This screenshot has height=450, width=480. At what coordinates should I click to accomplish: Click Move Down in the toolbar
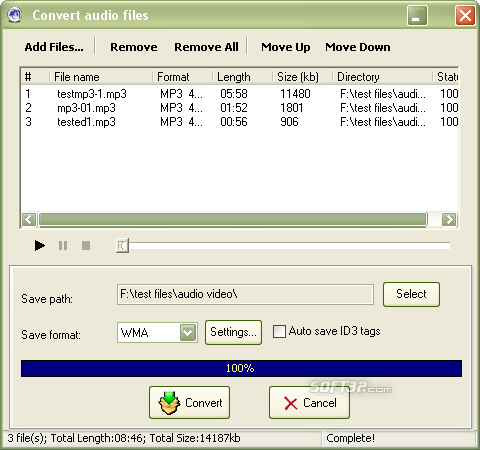click(x=358, y=47)
